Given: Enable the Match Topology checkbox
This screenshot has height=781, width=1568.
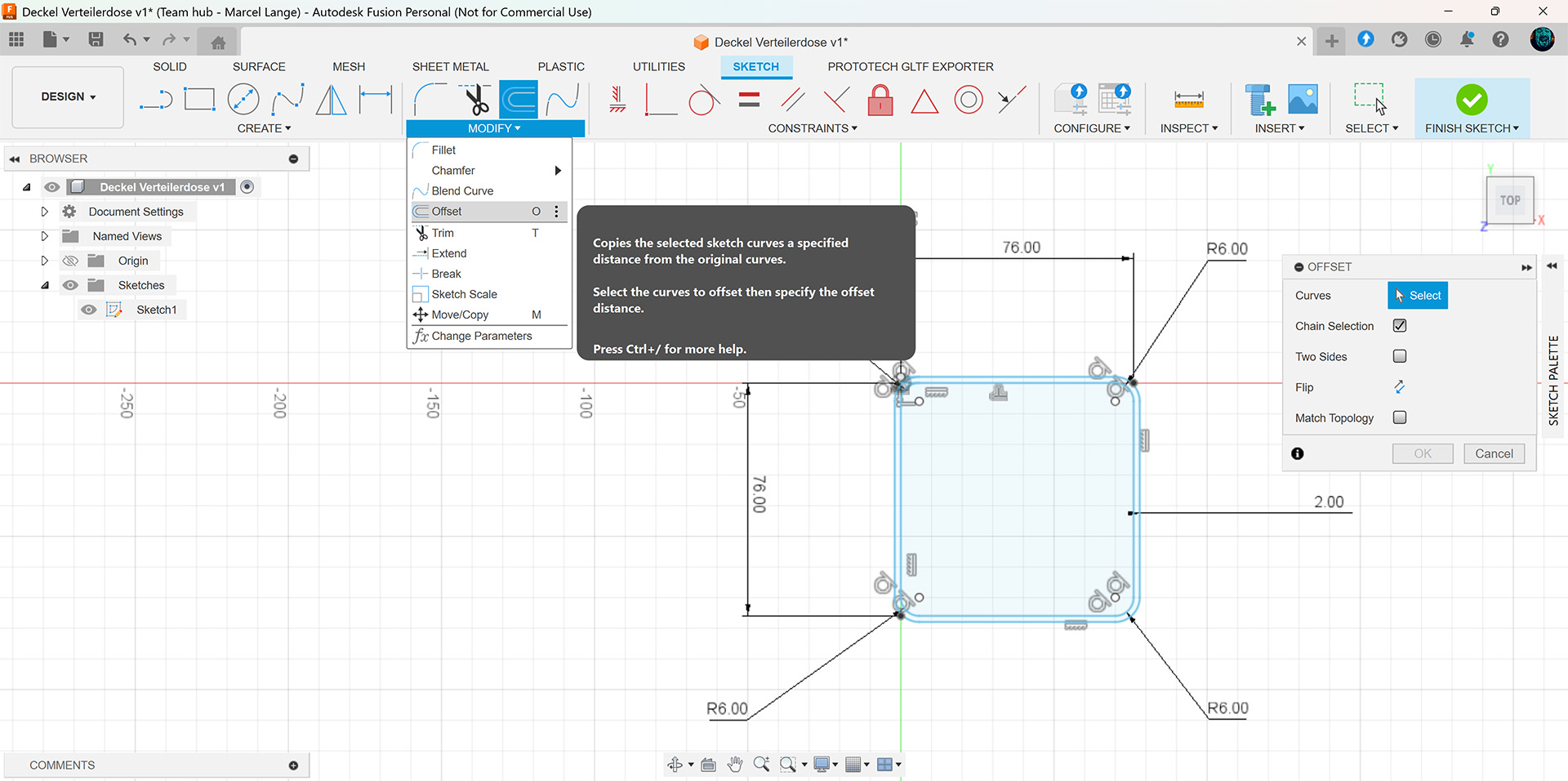Looking at the screenshot, I should pyautogui.click(x=1400, y=417).
